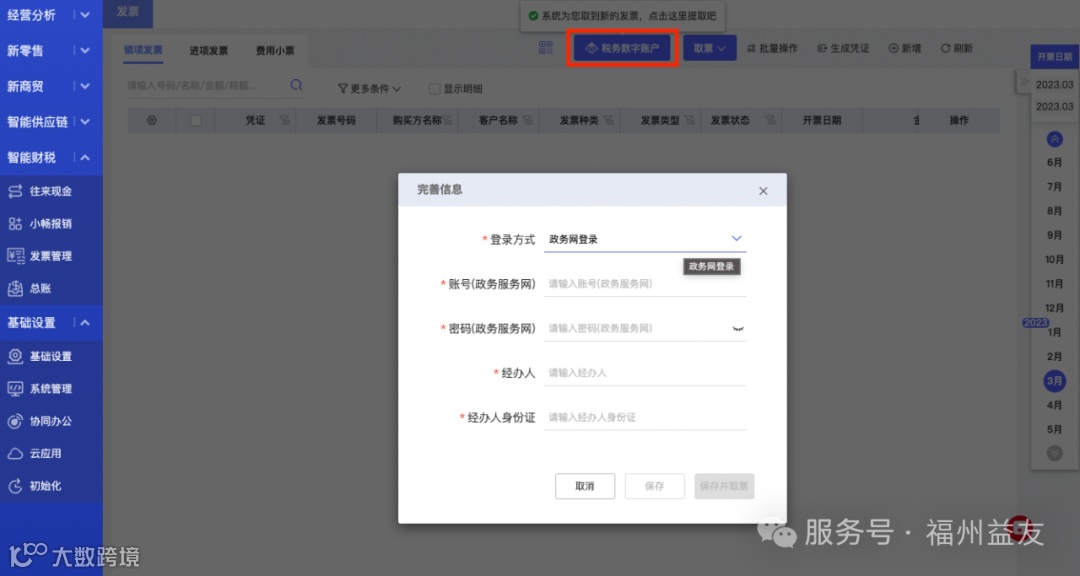Image resolution: width=1080 pixels, height=576 pixels.
Task: Filter the 客户名称 column
Action: tap(528, 121)
